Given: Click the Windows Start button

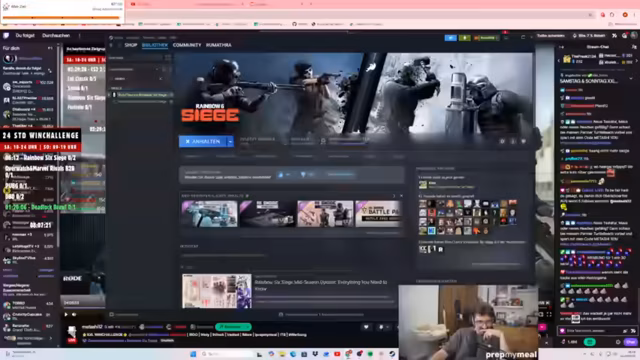Looking at the screenshot, I should 193,354.
